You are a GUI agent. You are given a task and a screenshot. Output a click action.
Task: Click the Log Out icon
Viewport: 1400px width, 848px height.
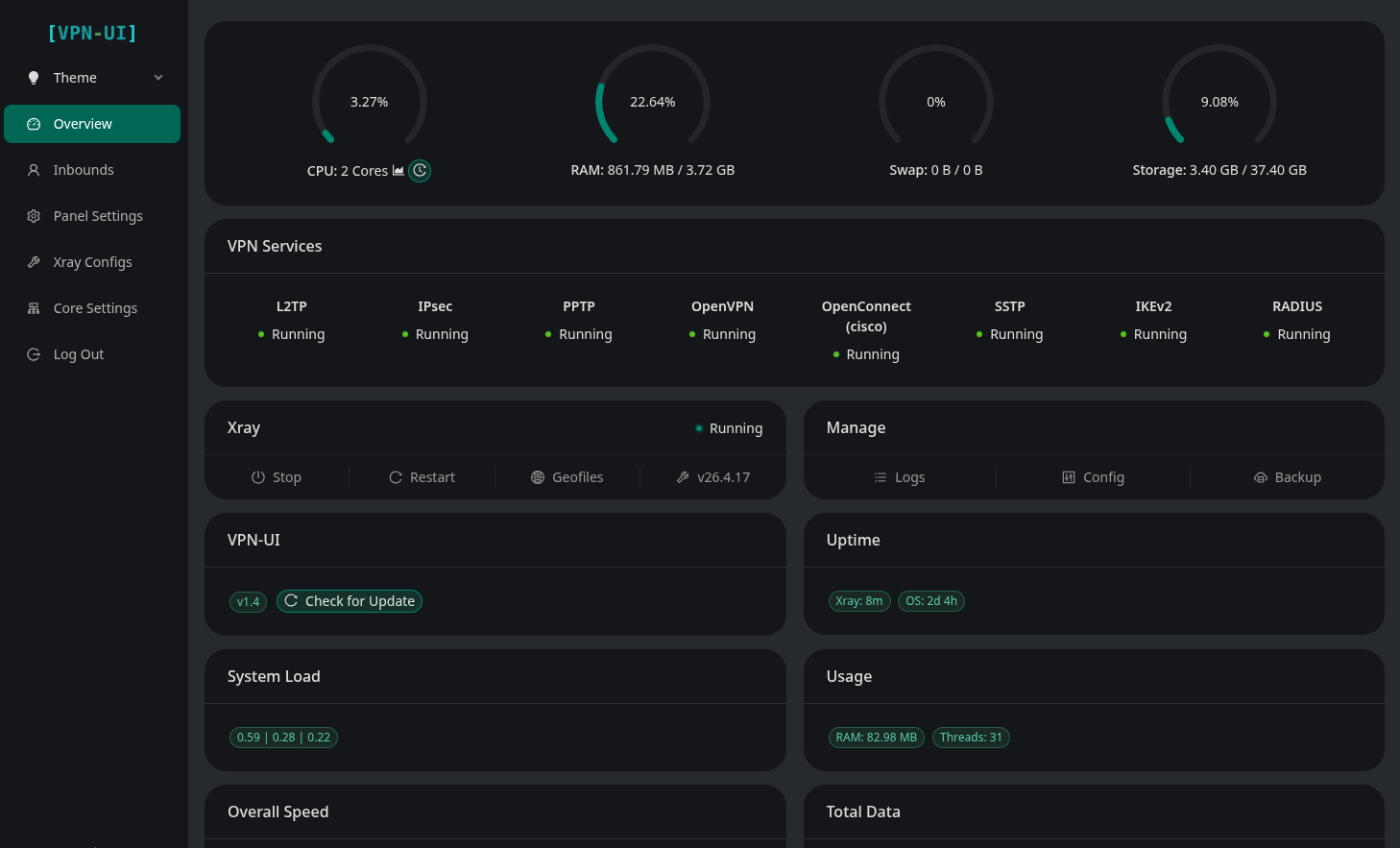[34, 354]
